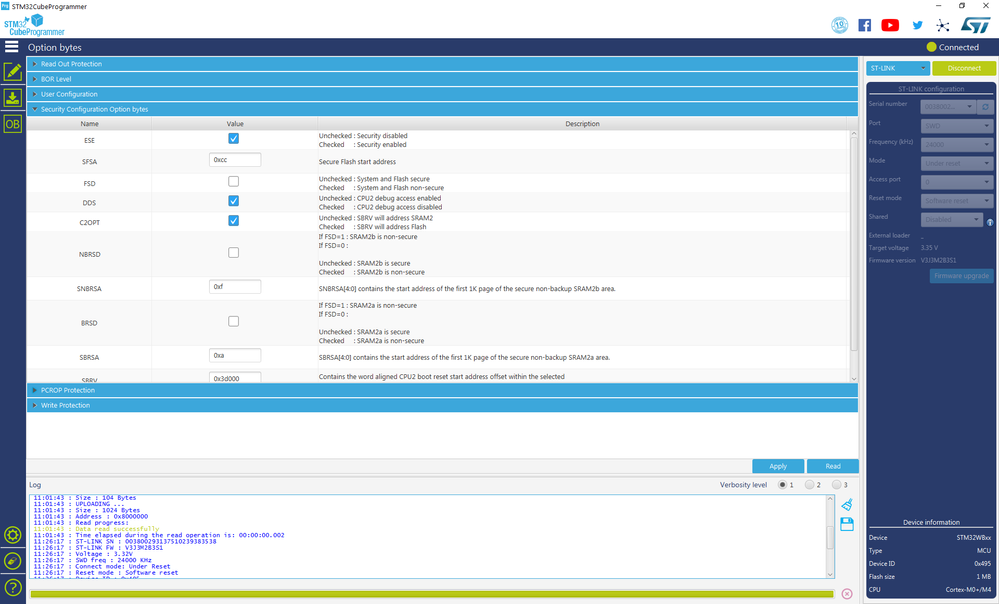
Task: Select verbosity level 2
Action: (810, 485)
